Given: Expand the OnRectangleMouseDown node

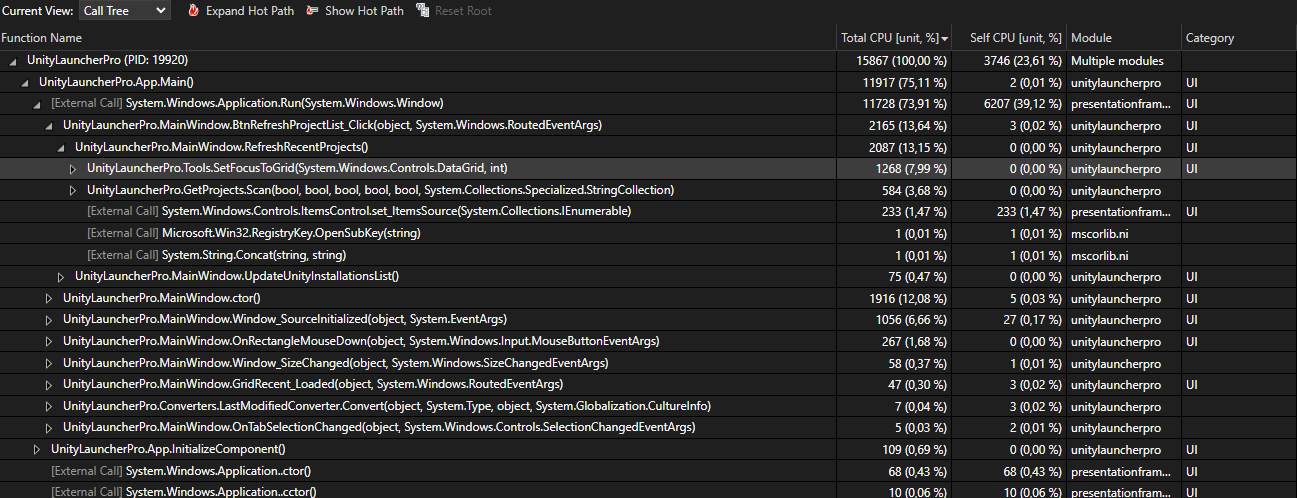Looking at the screenshot, I should [x=49, y=341].
